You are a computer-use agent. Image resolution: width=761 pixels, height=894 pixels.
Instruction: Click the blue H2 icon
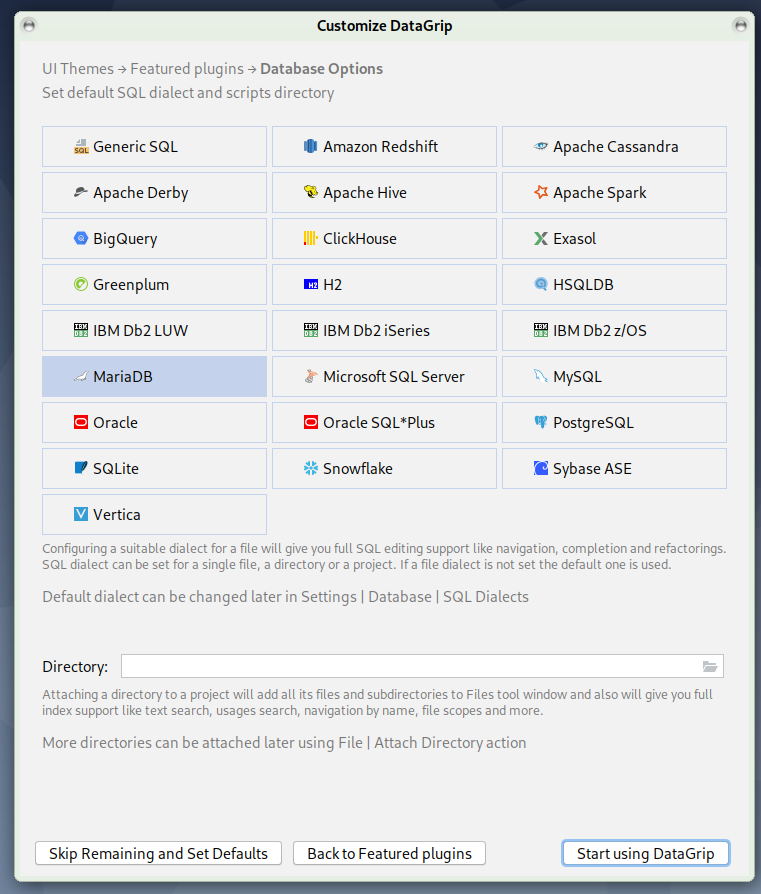[311, 285]
